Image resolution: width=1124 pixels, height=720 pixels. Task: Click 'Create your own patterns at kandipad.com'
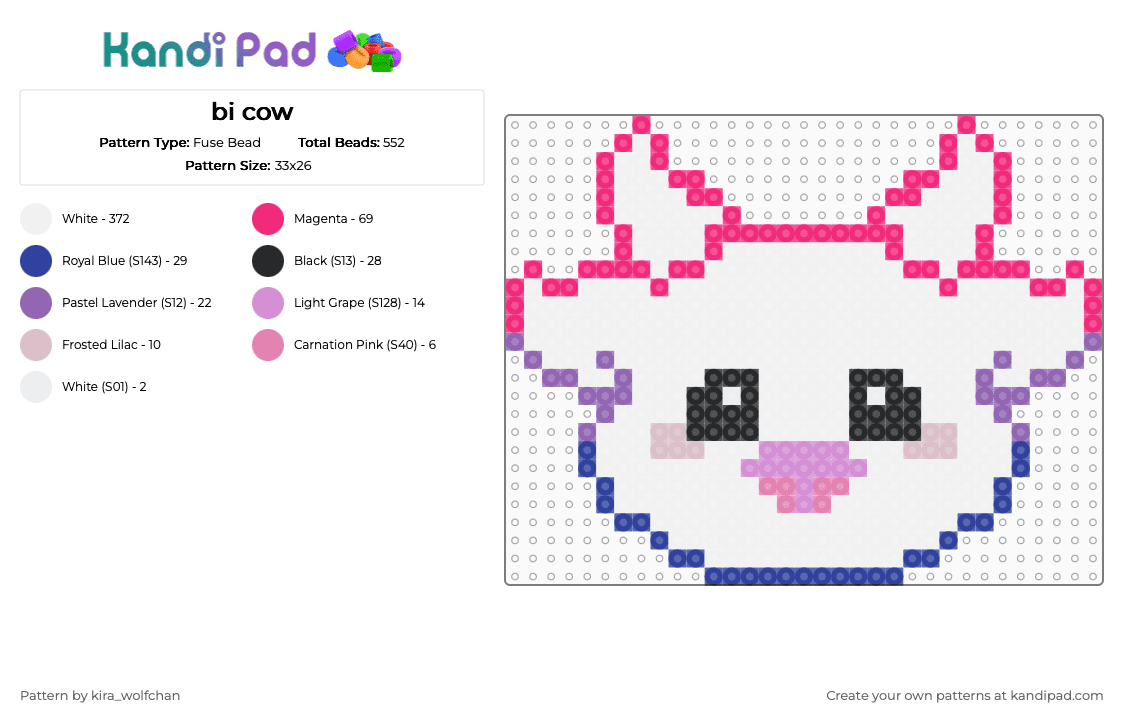point(964,696)
